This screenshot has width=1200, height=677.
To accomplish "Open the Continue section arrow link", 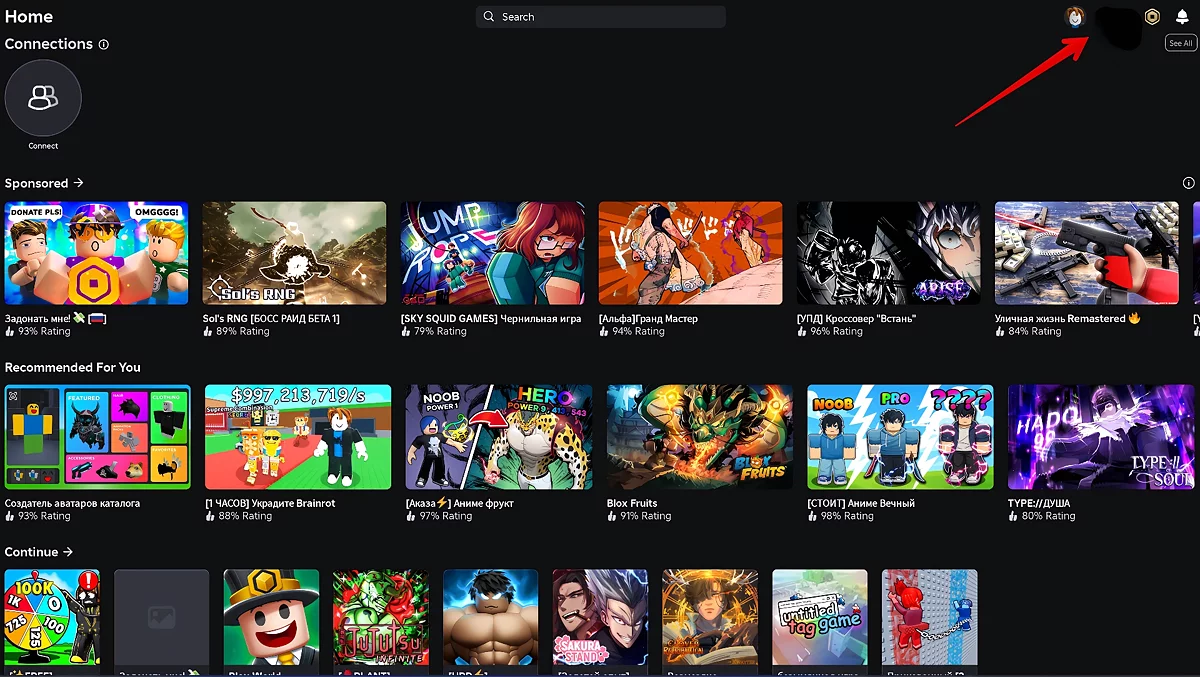I will click(x=39, y=552).
